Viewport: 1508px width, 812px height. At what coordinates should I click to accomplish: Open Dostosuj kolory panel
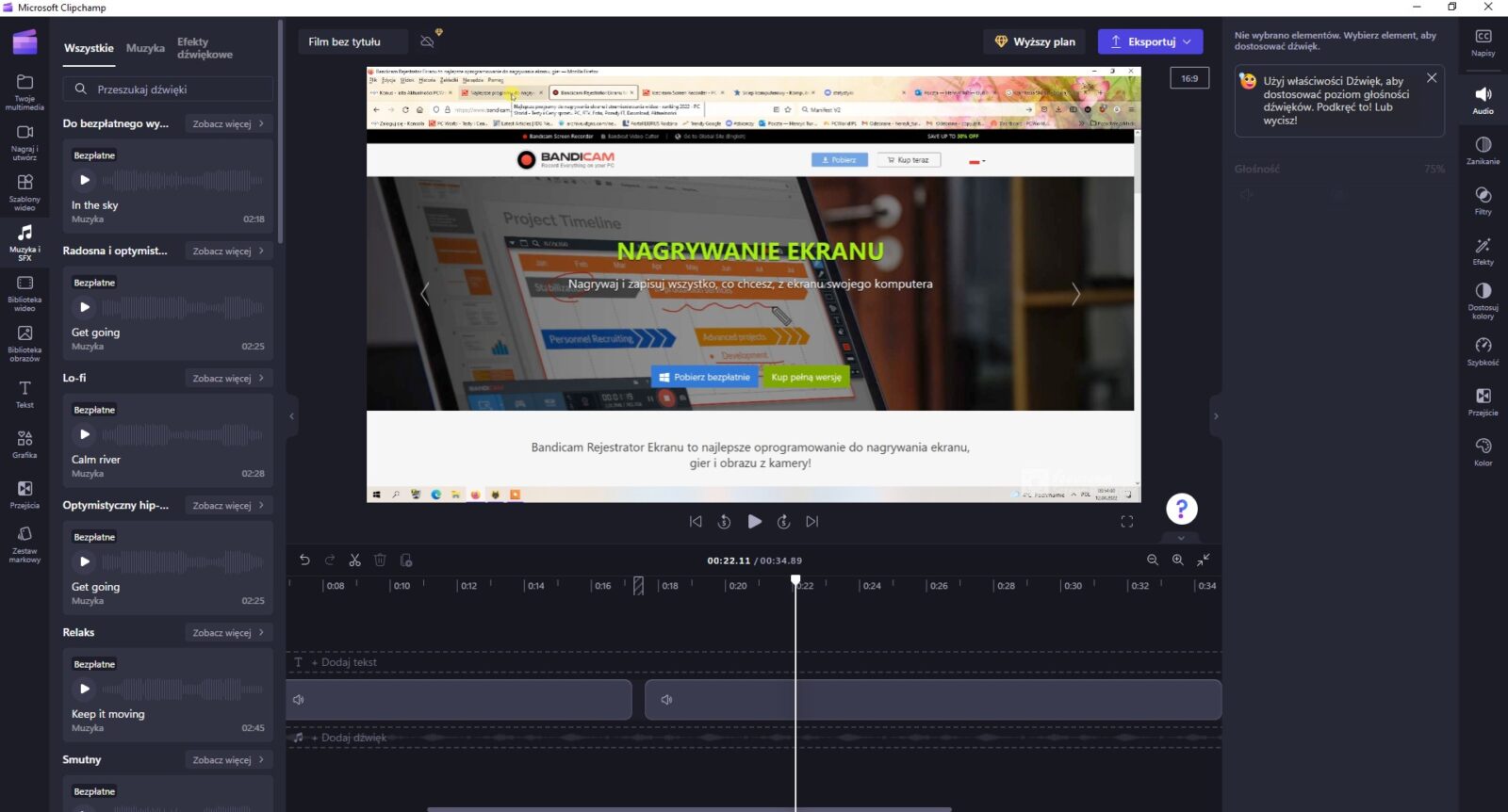coord(1483,301)
